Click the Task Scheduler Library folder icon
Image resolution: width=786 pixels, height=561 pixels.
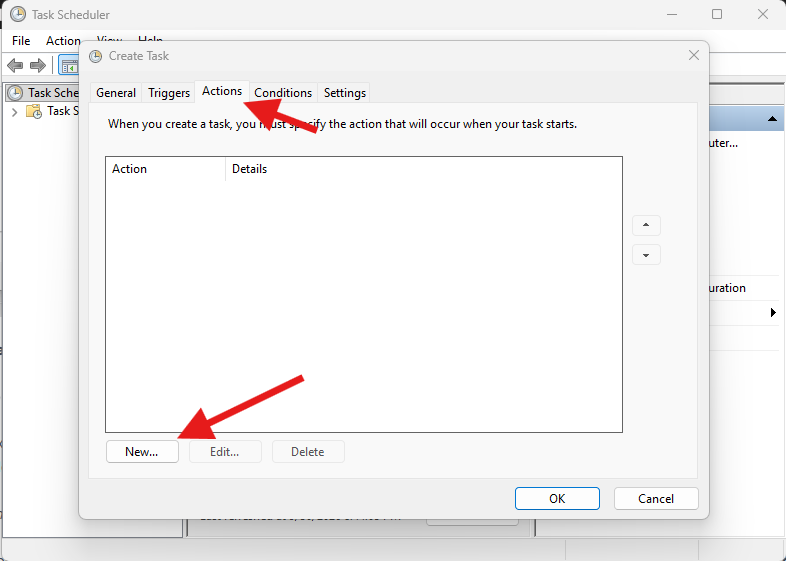(x=34, y=111)
